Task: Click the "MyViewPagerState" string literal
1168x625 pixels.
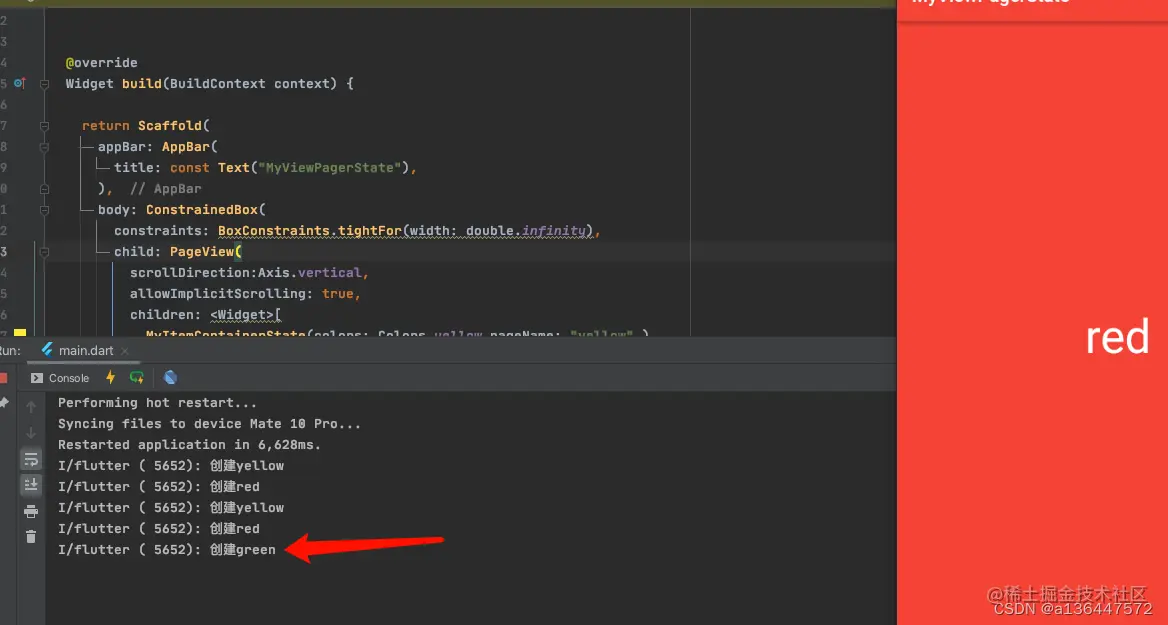Action: [x=329, y=168]
